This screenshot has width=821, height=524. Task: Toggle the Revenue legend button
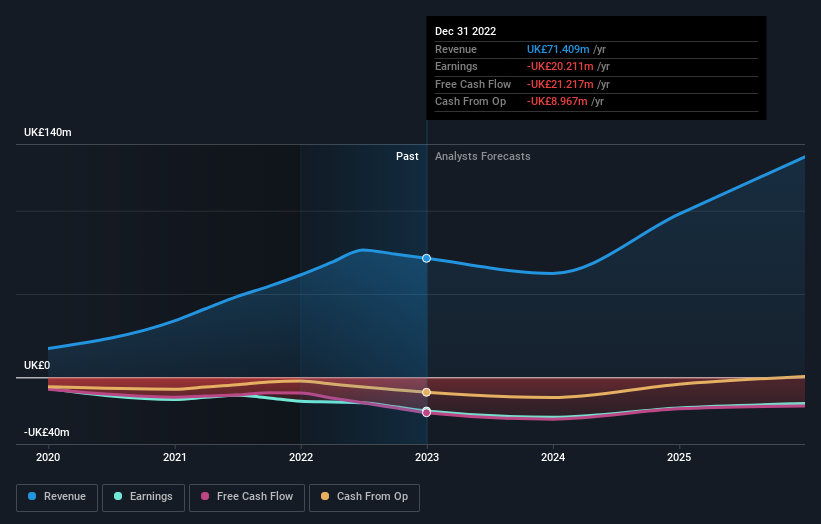point(57,497)
